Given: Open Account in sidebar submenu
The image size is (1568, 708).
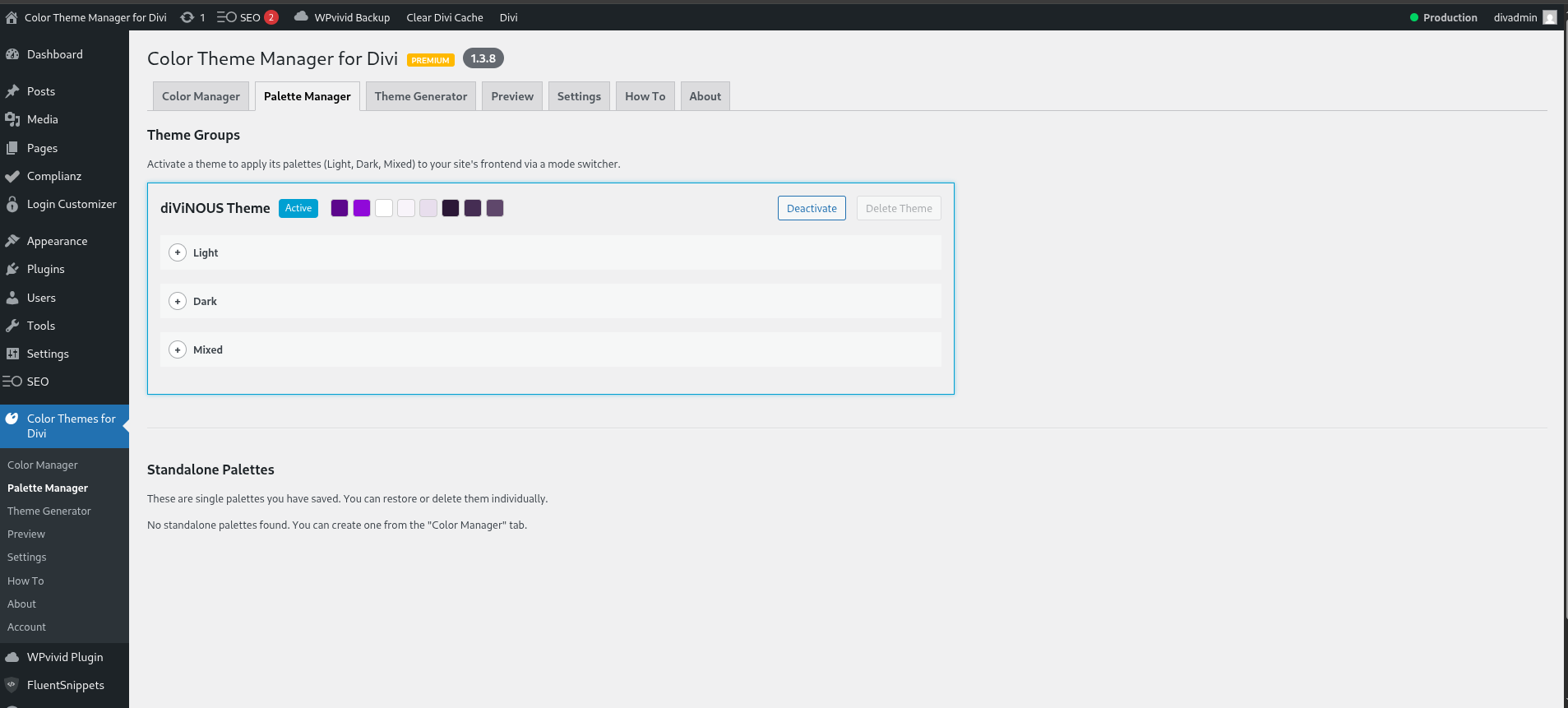Looking at the screenshot, I should pos(27,627).
